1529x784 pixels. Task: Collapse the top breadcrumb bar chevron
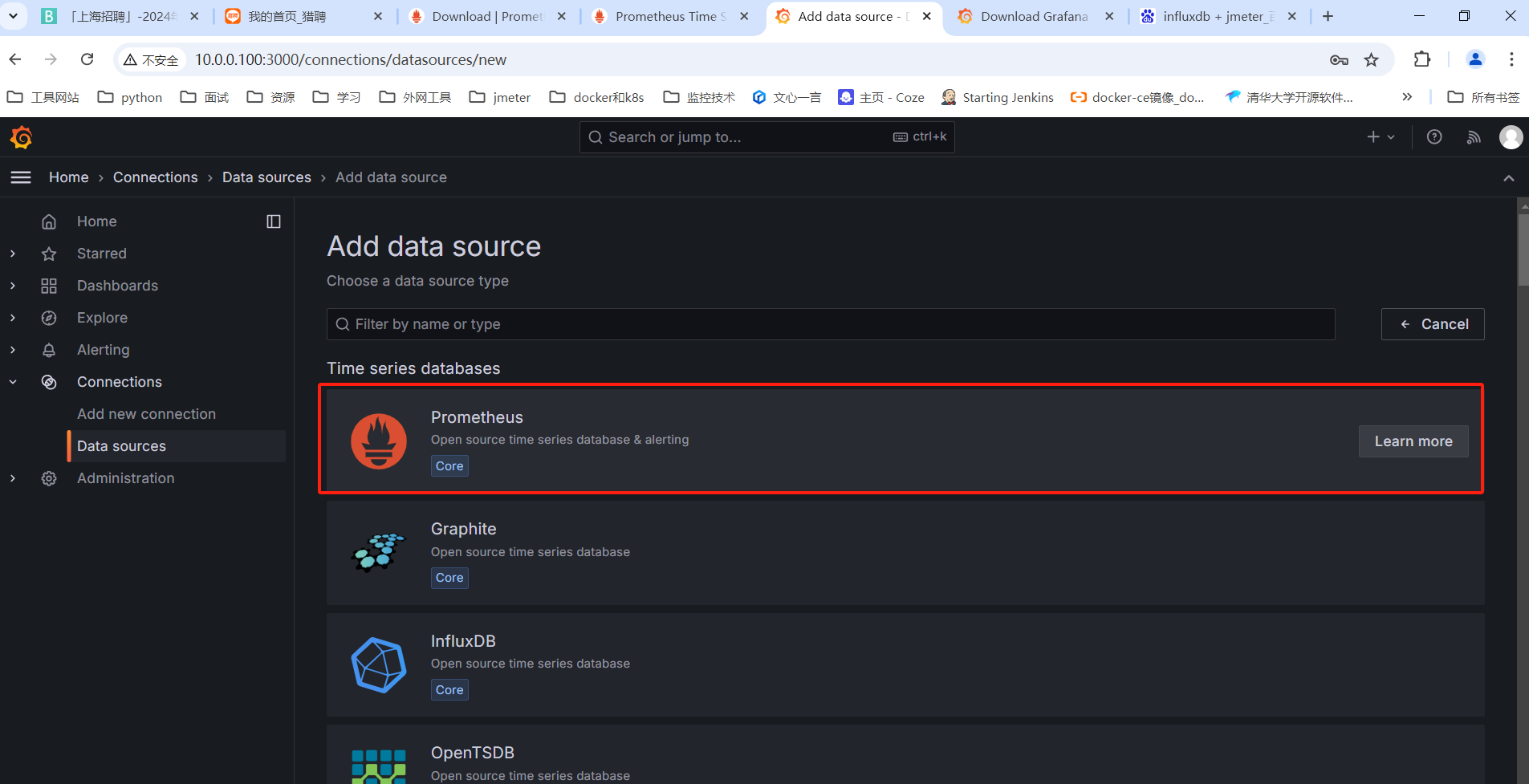pos(1509,178)
